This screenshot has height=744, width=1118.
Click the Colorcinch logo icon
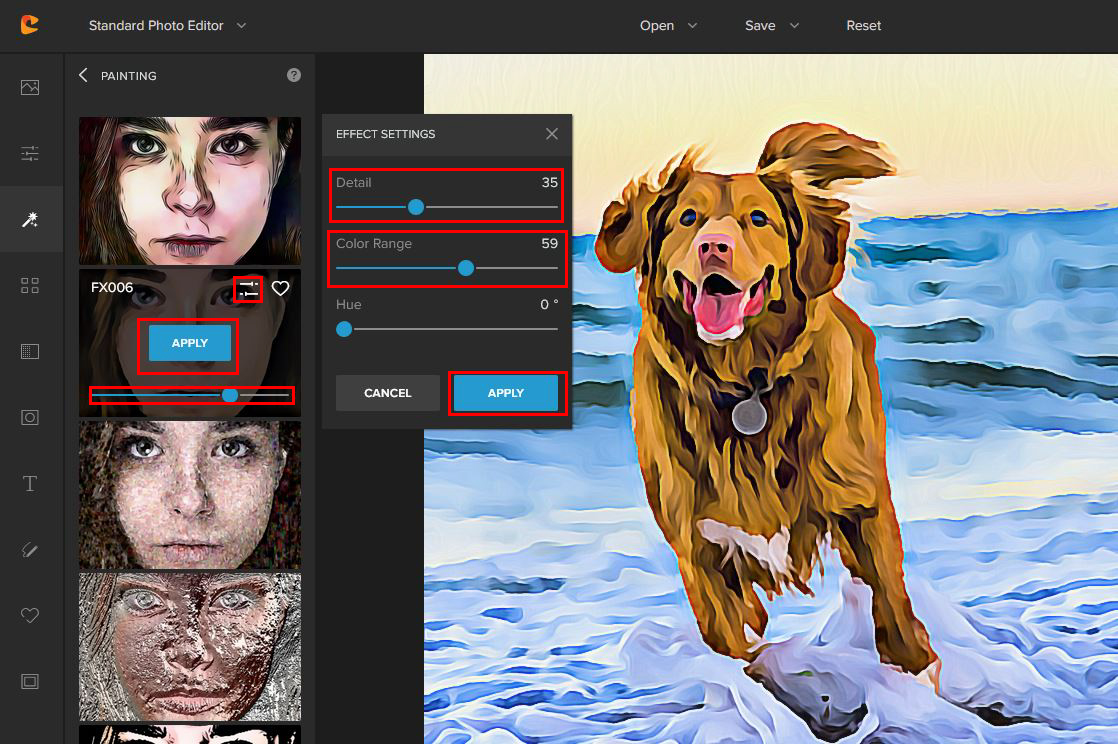coord(30,25)
